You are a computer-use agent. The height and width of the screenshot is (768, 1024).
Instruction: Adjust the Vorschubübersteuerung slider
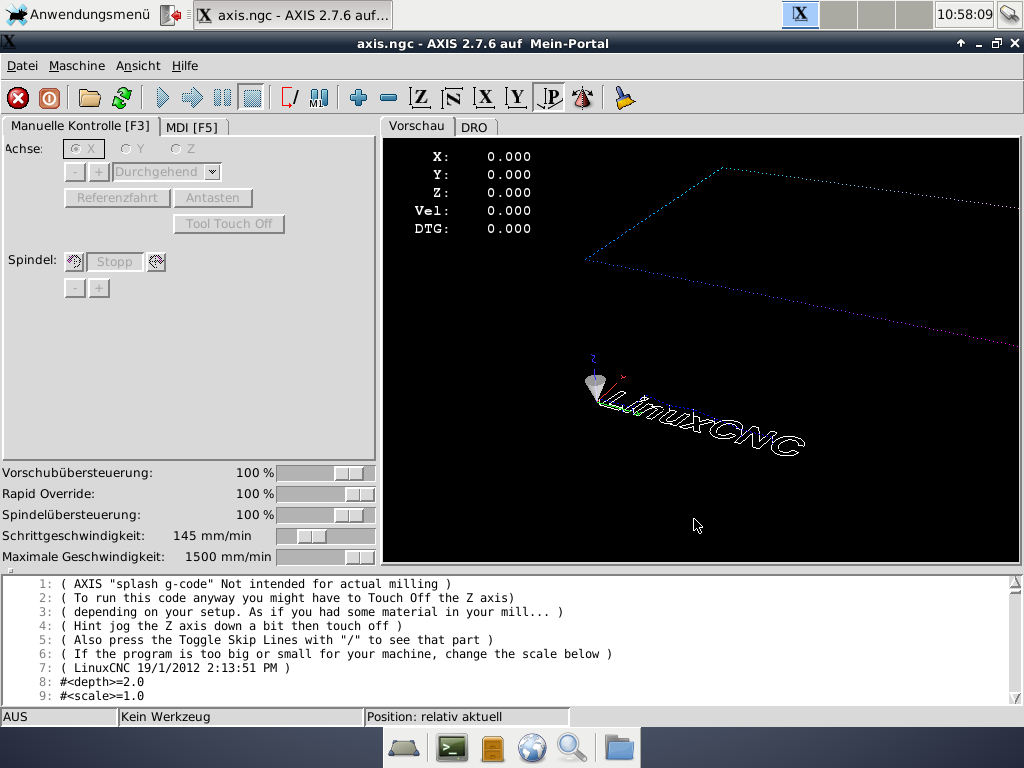326,473
